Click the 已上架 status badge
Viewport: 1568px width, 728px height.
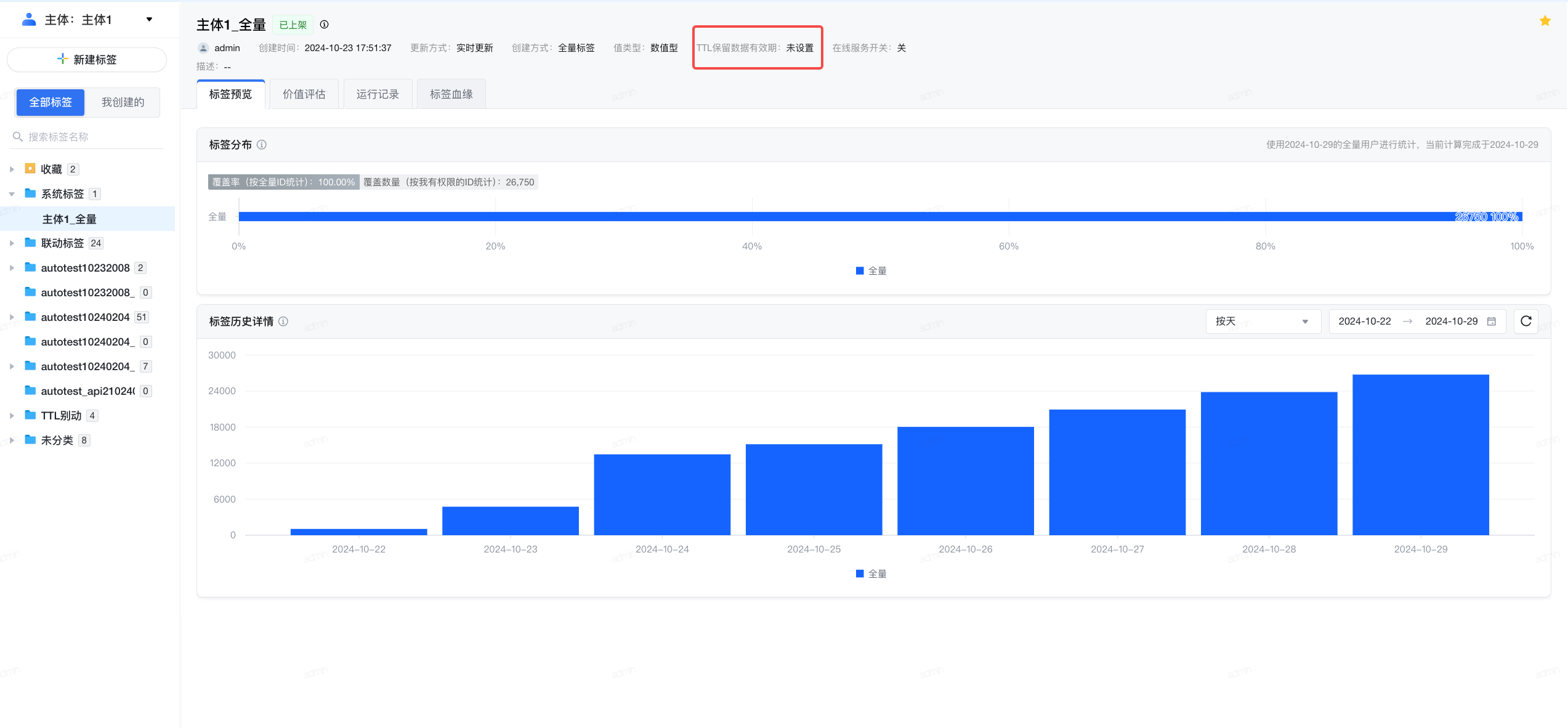point(293,25)
